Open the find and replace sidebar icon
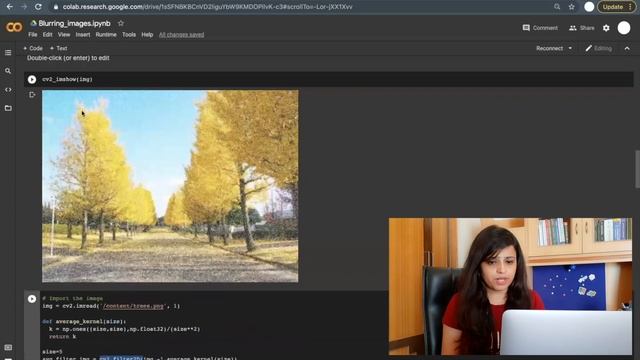 [8, 71]
